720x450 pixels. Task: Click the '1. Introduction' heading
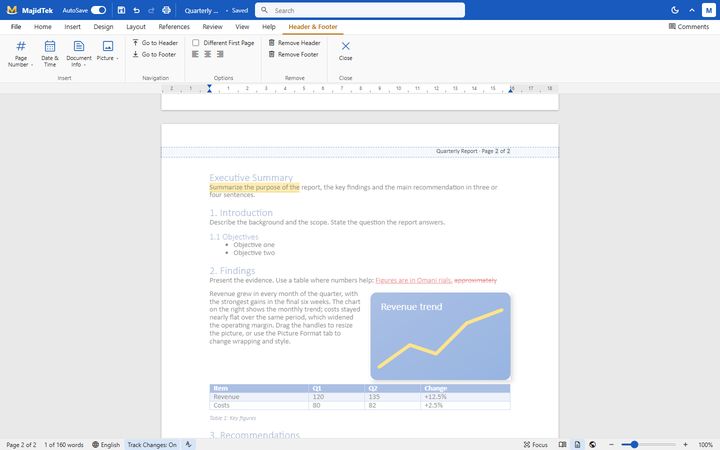coord(241,213)
